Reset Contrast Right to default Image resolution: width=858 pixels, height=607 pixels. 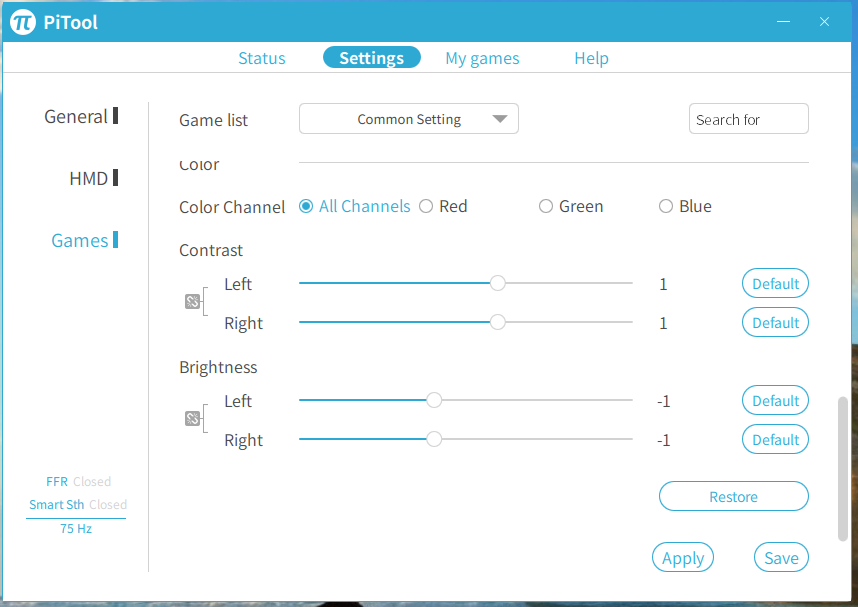[775, 322]
